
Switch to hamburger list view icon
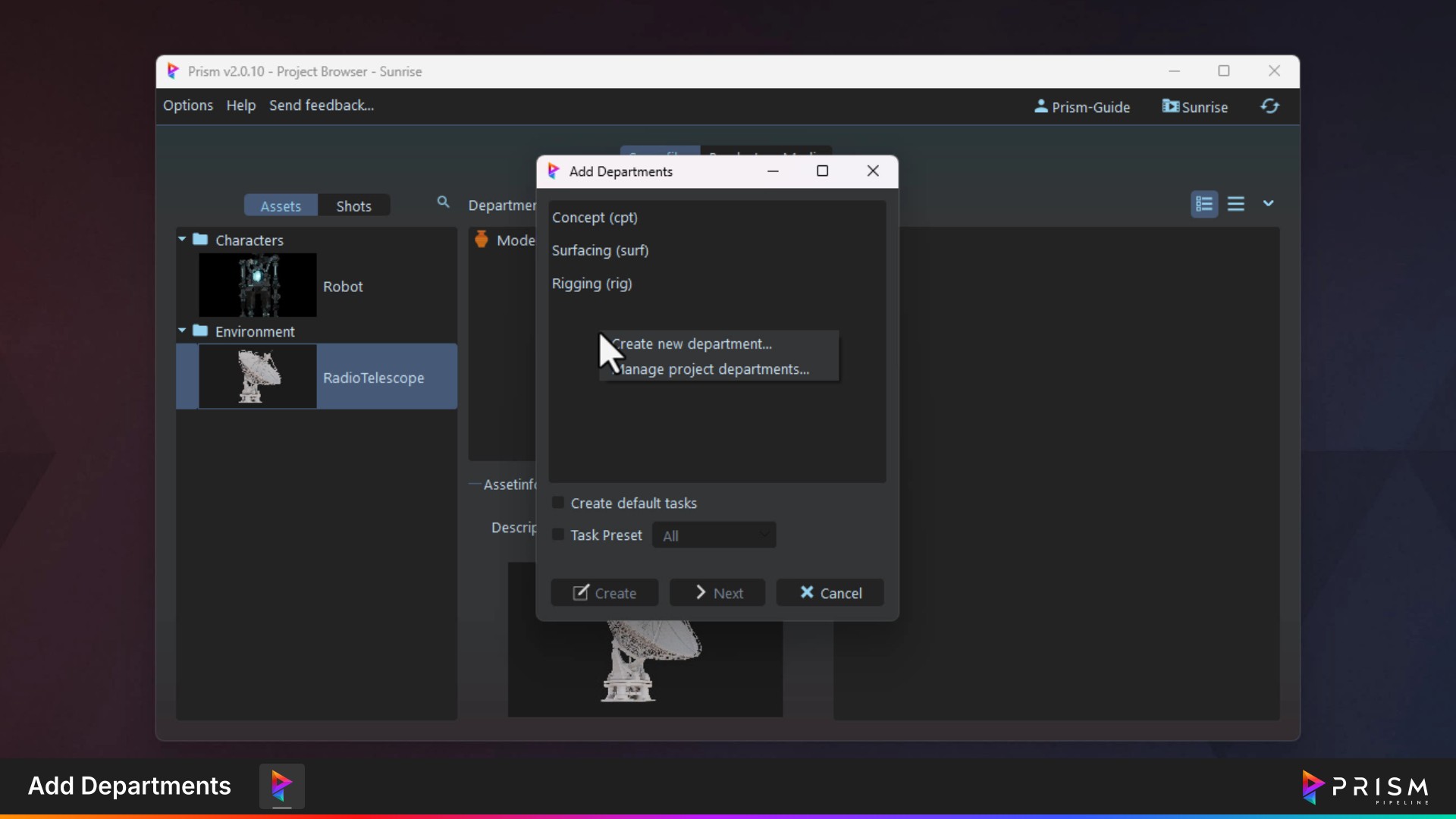[1236, 204]
